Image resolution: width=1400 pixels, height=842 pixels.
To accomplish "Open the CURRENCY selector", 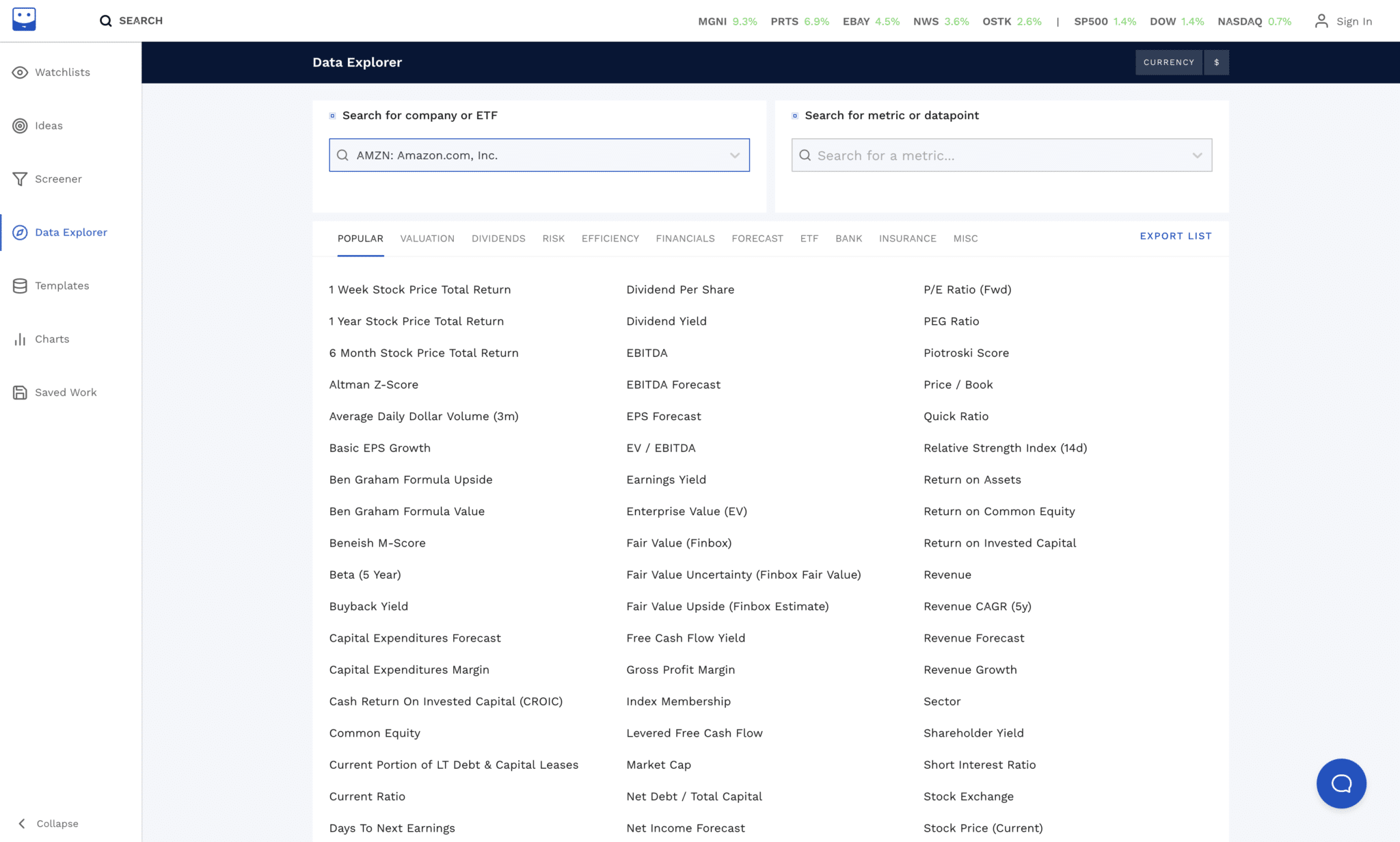I will coord(1169,62).
